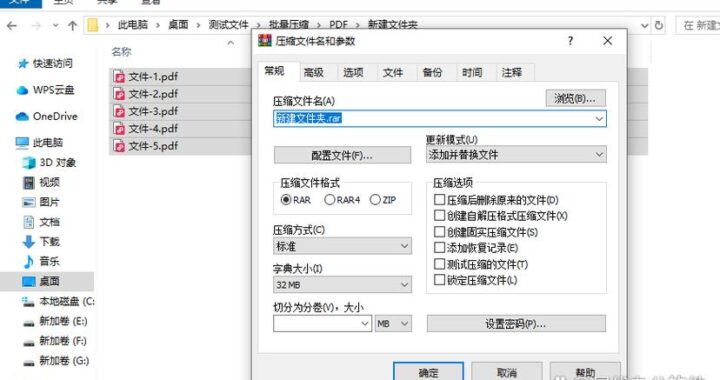The width and height of the screenshot is (720, 380).
Task: Open WPS云盘 cloud icon in sidebar
Action: pos(22,90)
